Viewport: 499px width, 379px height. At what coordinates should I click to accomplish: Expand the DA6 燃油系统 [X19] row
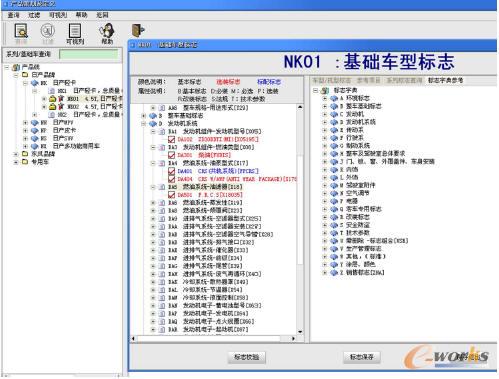point(153,203)
